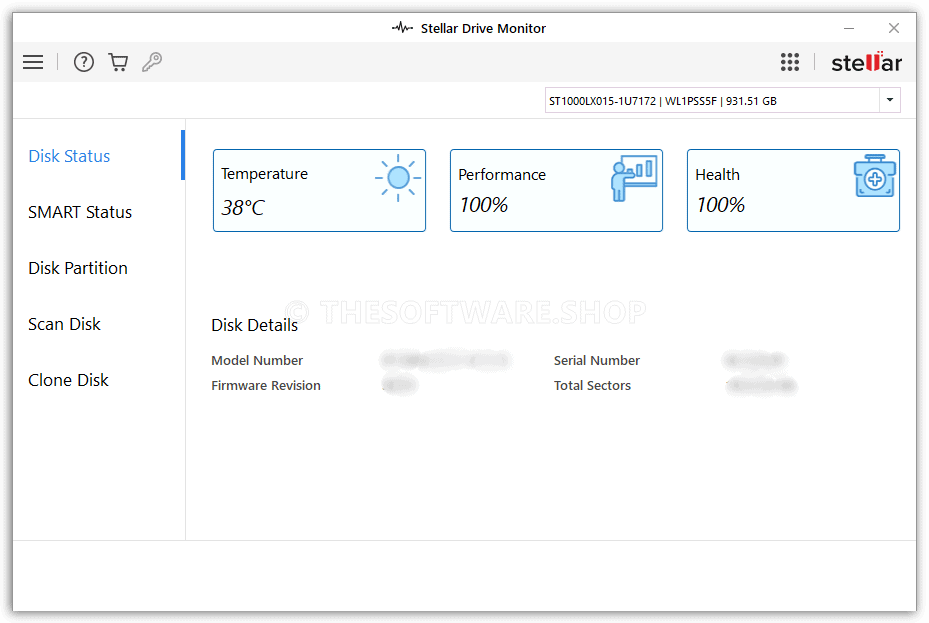Viewport: 929px width, 623px height.
Task: Open the Clone Disk tab
Action: (68, 380)
